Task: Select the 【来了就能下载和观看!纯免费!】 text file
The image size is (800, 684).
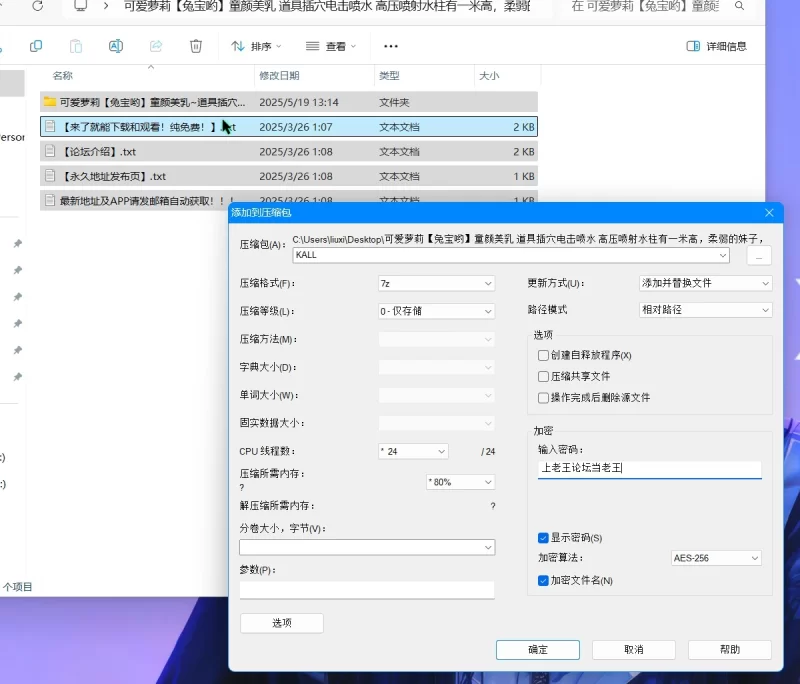Action: (289, 126)
